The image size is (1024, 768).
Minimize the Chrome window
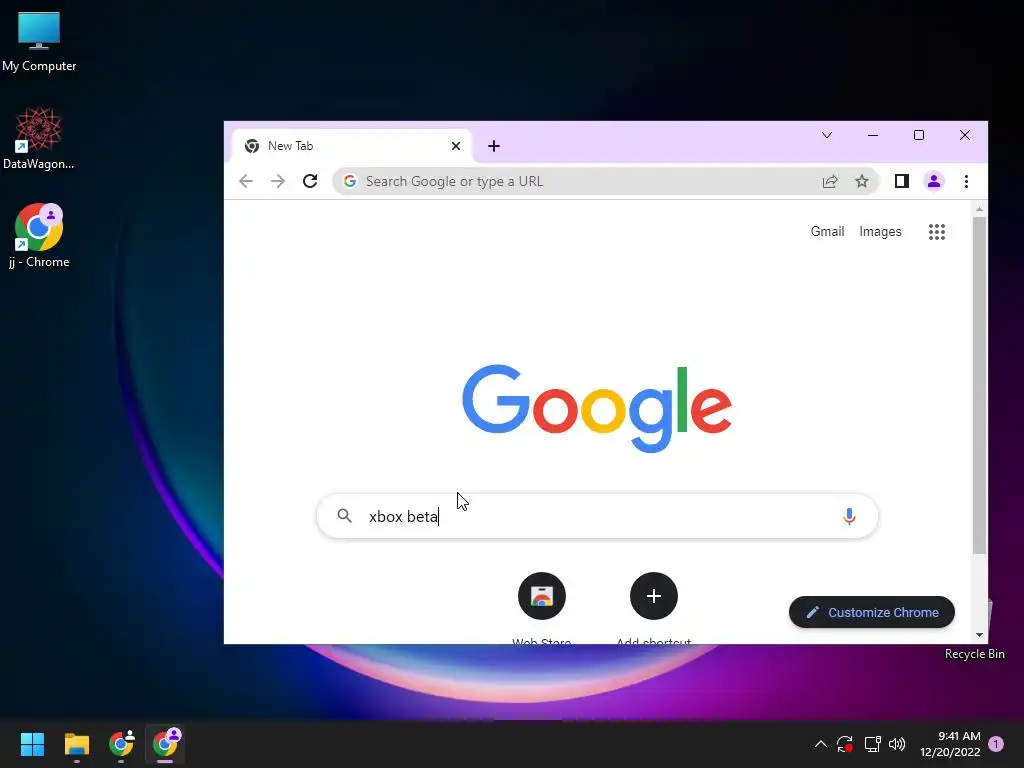pyautogui.click(x=872, y=135)
